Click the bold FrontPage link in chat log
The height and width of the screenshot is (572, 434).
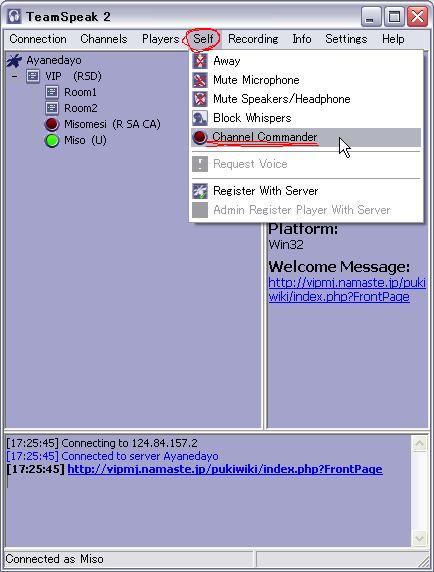point(225,469)
